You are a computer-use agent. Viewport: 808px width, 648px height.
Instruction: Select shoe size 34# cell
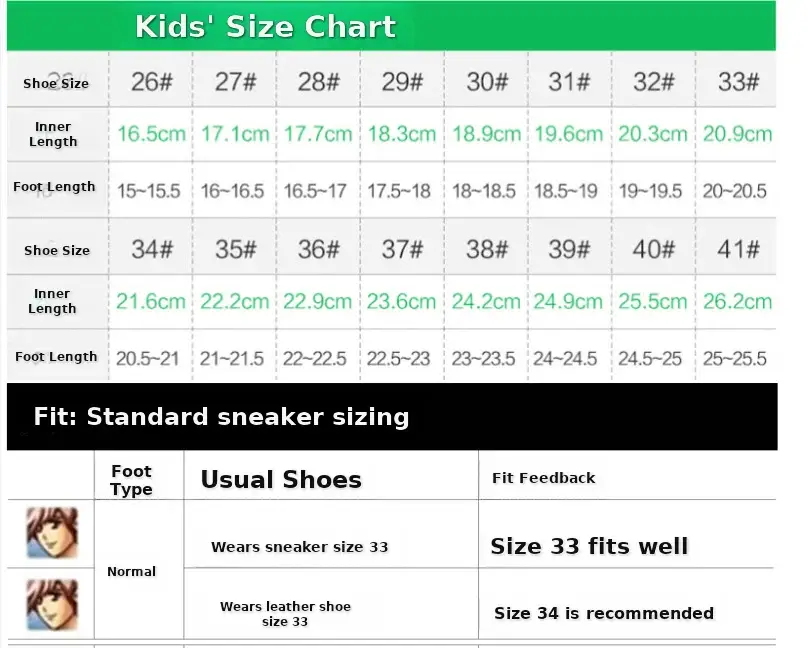point(152,249)
